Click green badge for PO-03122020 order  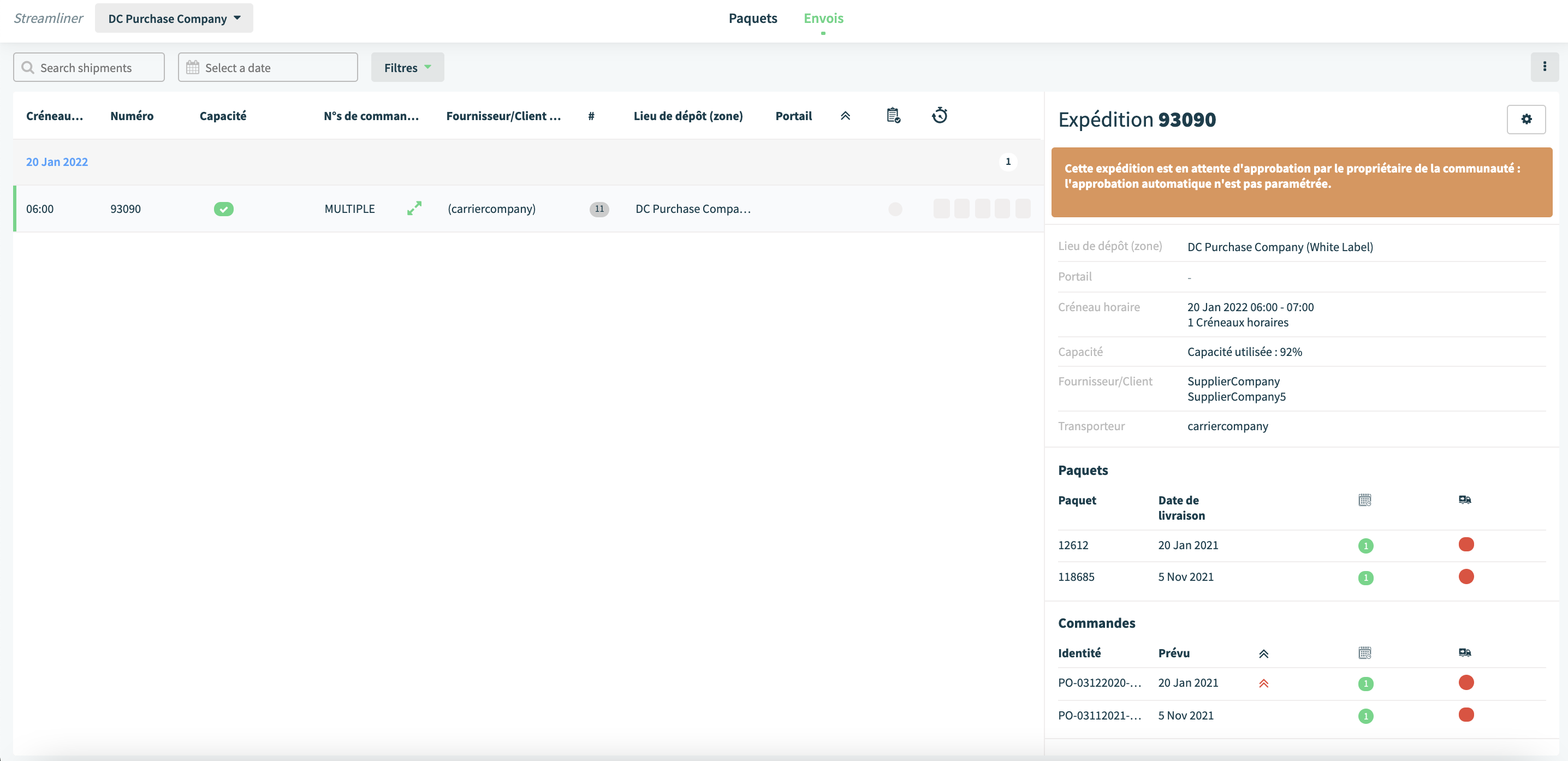(1365, 683)
